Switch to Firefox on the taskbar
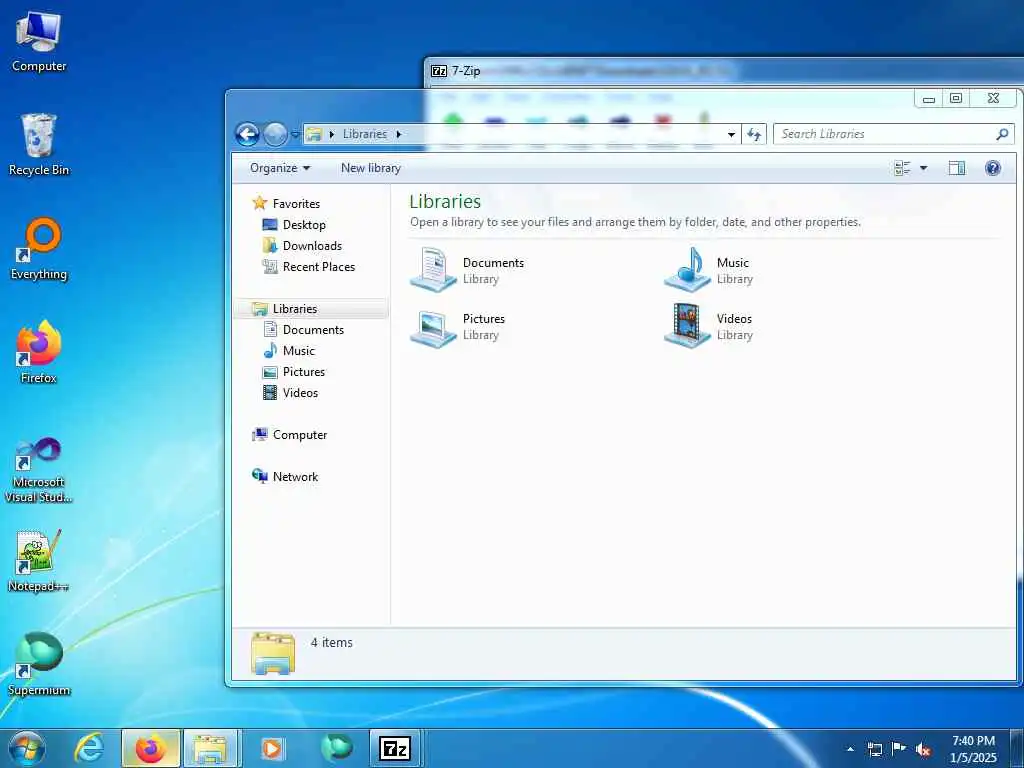The width and height of the screenshot is (1024, 768). pyautogui.click(x=151, y=748)
